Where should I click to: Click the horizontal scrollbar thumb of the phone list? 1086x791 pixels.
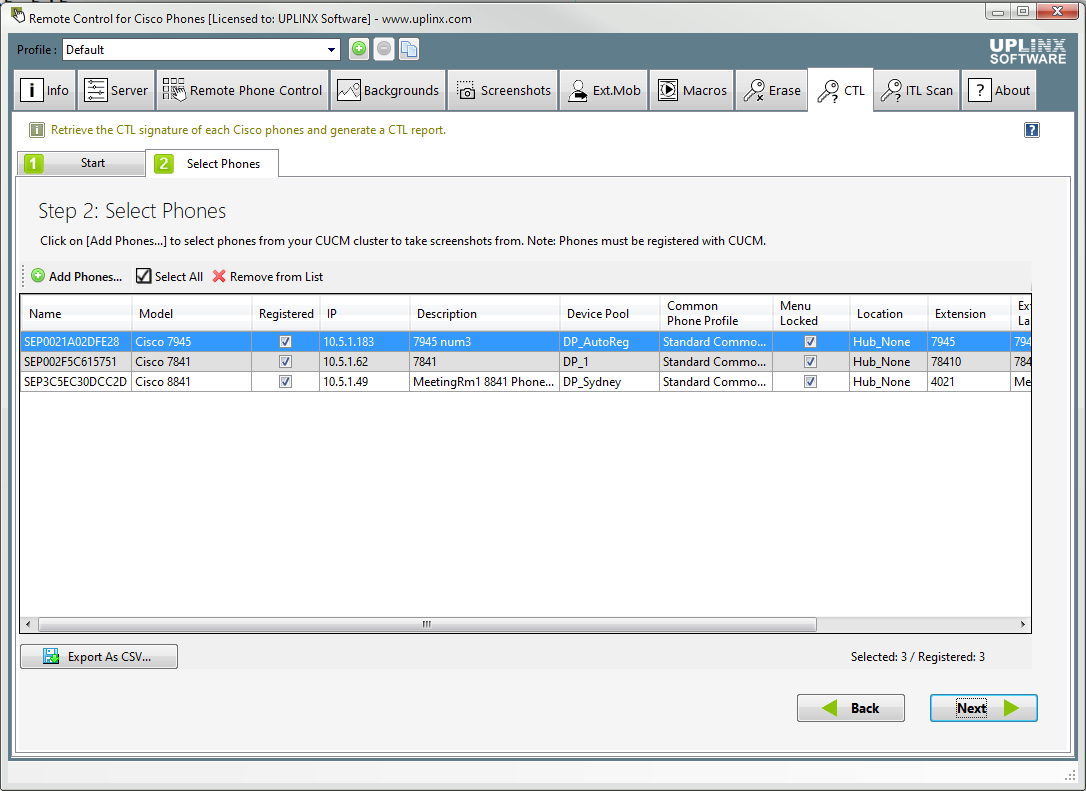click(427, 624)
